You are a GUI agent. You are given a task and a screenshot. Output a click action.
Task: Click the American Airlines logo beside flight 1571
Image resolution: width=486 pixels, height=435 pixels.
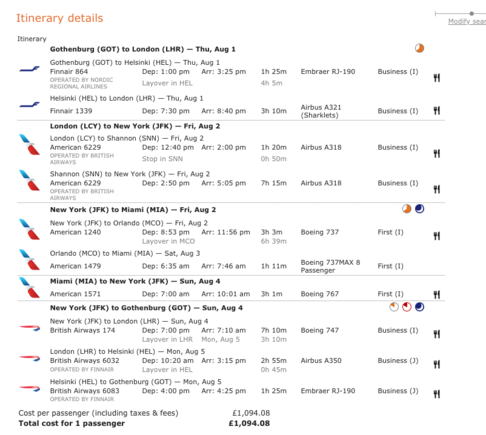(29, 288)
